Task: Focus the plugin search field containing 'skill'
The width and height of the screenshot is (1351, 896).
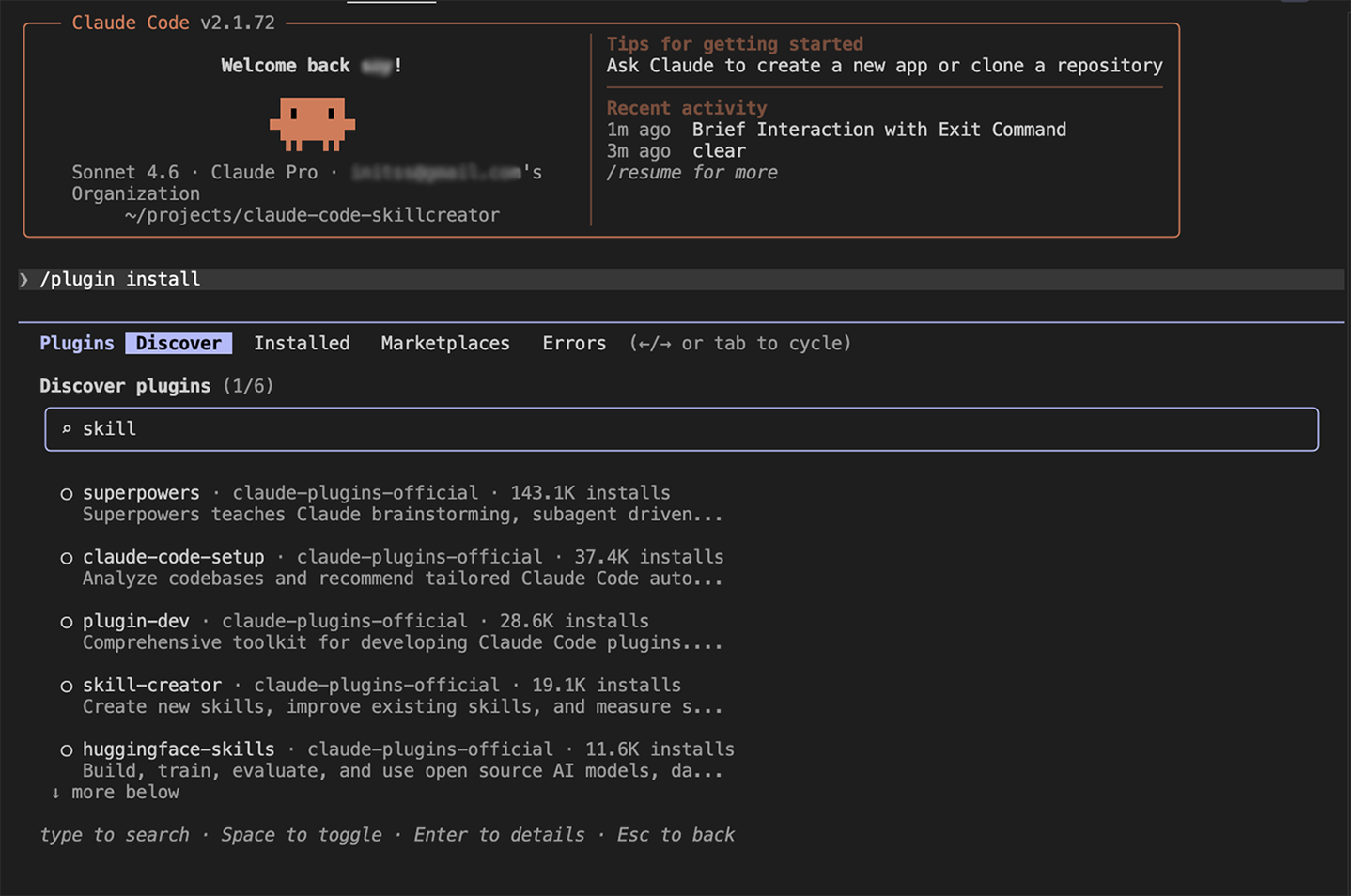Action: click(681, 429)
